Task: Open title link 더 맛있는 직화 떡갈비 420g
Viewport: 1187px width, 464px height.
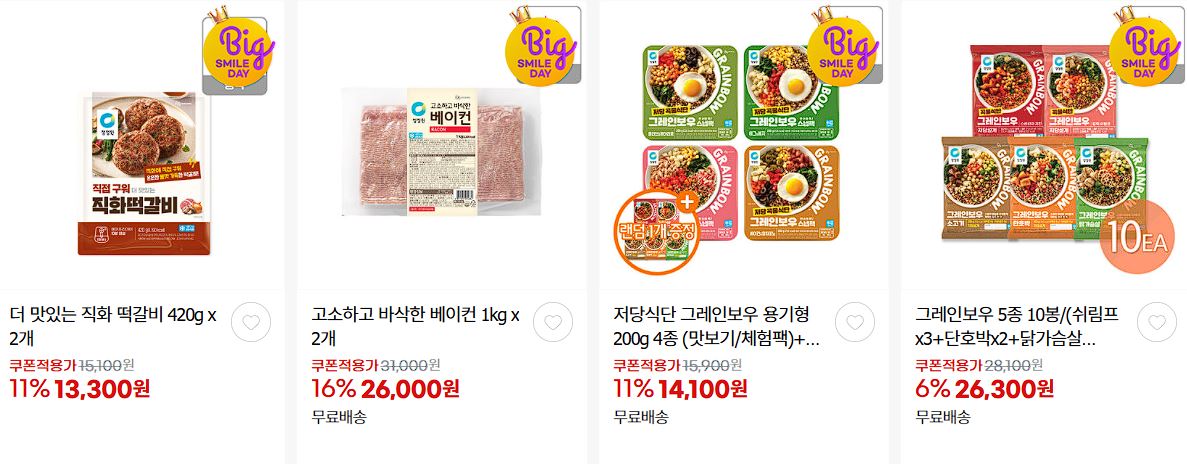Action: [x=114, y=326]
